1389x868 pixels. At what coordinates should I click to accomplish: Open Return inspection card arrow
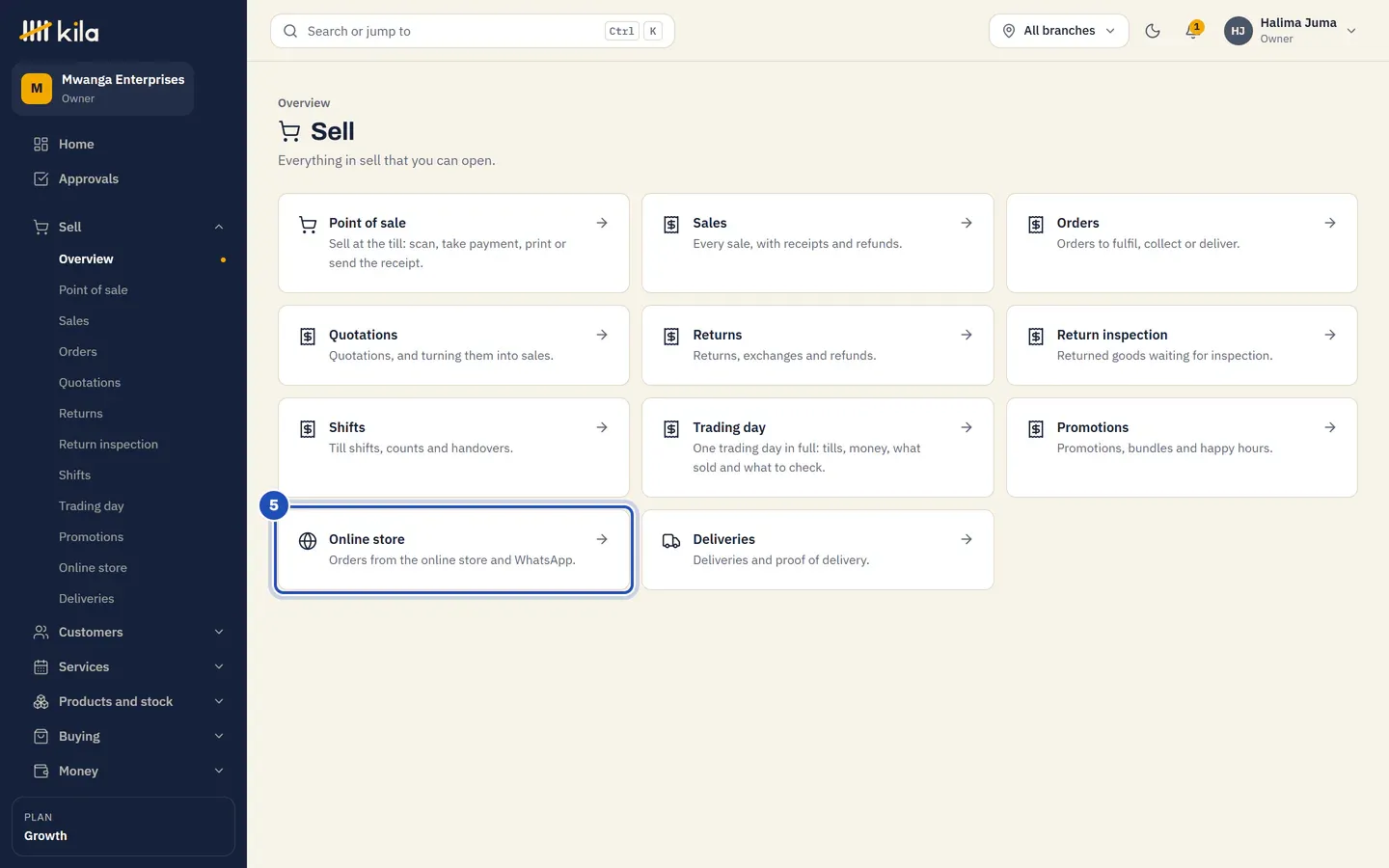coord(1330,335)
